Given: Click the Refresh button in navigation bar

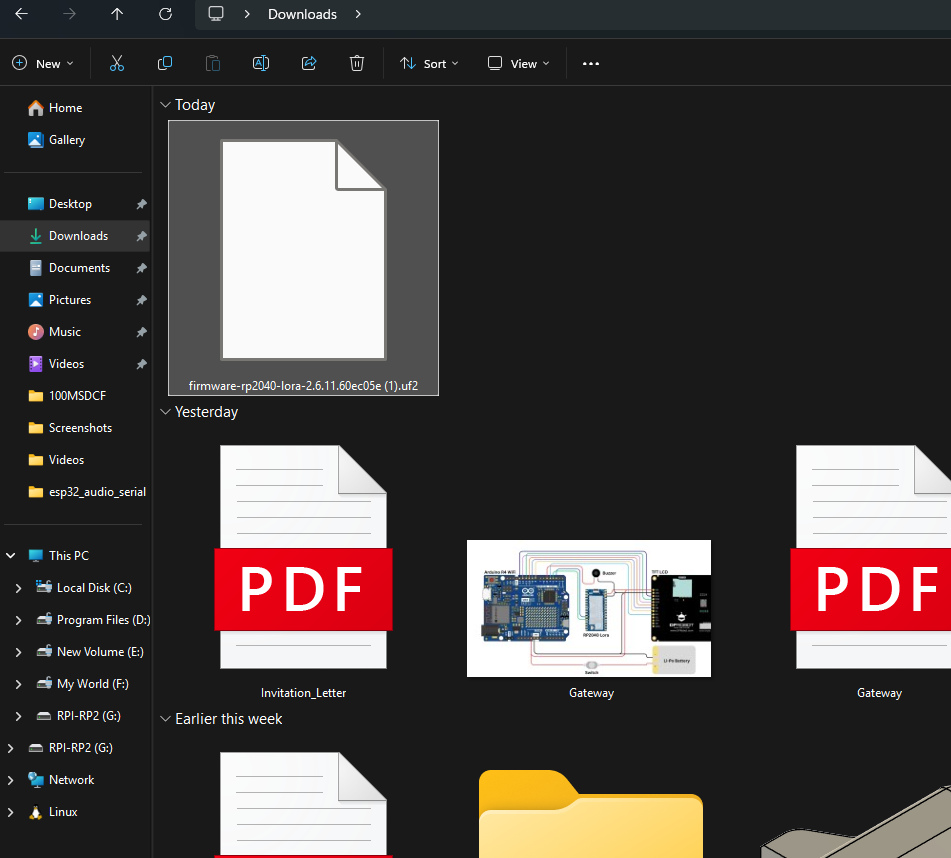Looking at the screenshot, I should tap(166, 14).
